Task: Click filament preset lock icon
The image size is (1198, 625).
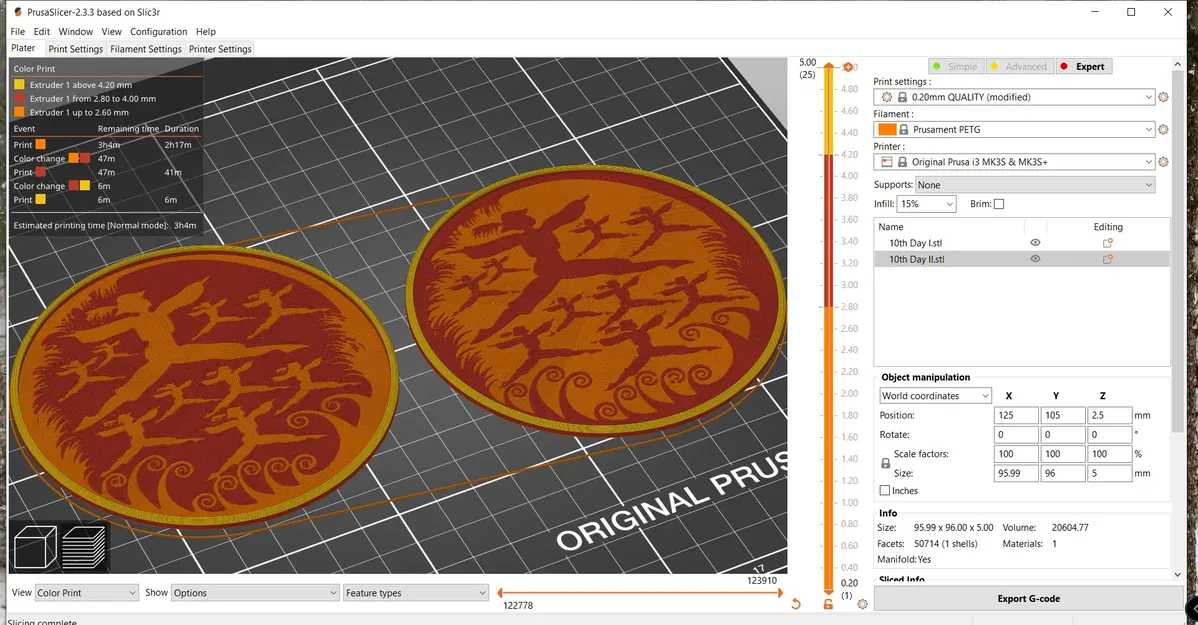Action: (904, 129)
